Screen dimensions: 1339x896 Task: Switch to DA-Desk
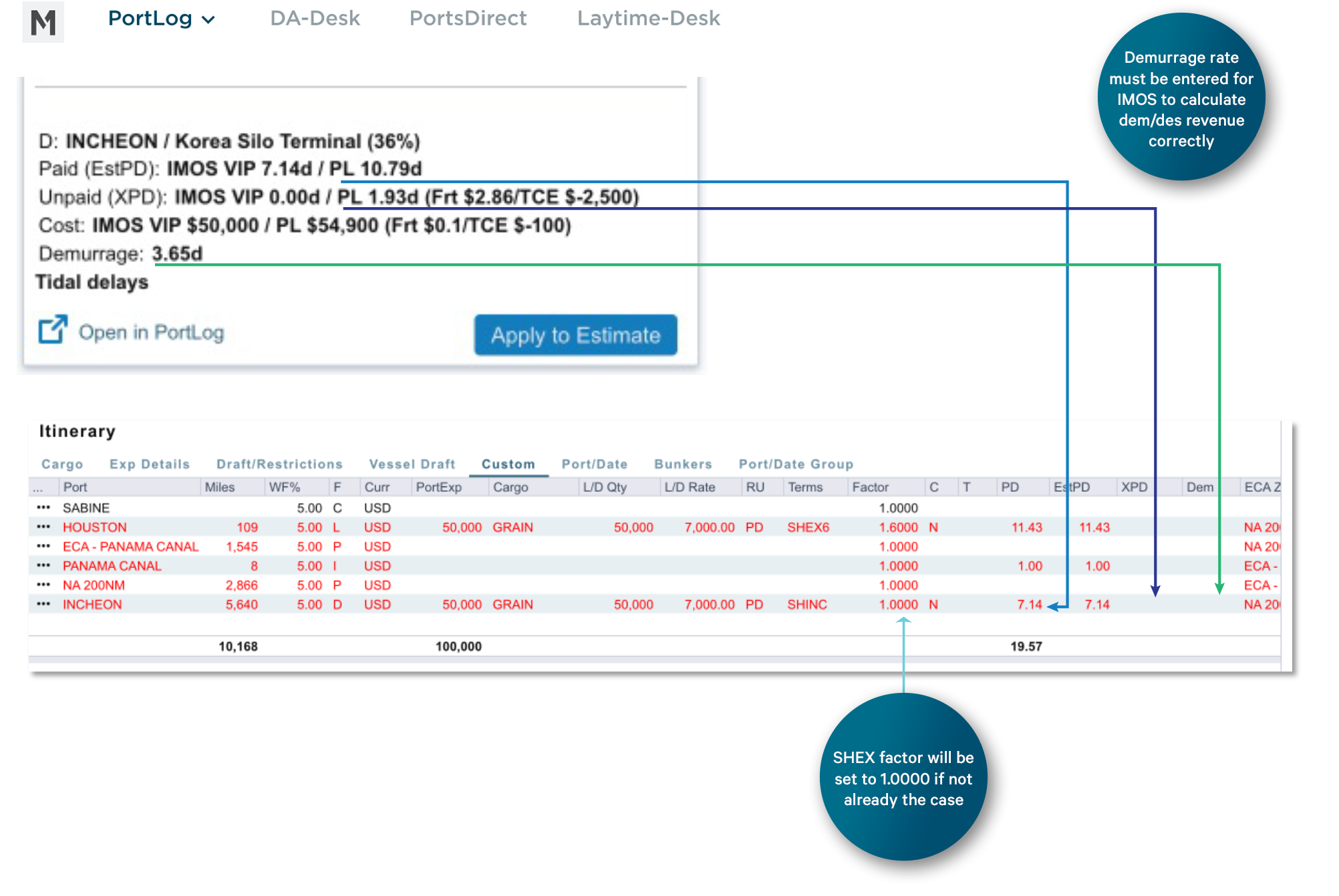point(315,18)
